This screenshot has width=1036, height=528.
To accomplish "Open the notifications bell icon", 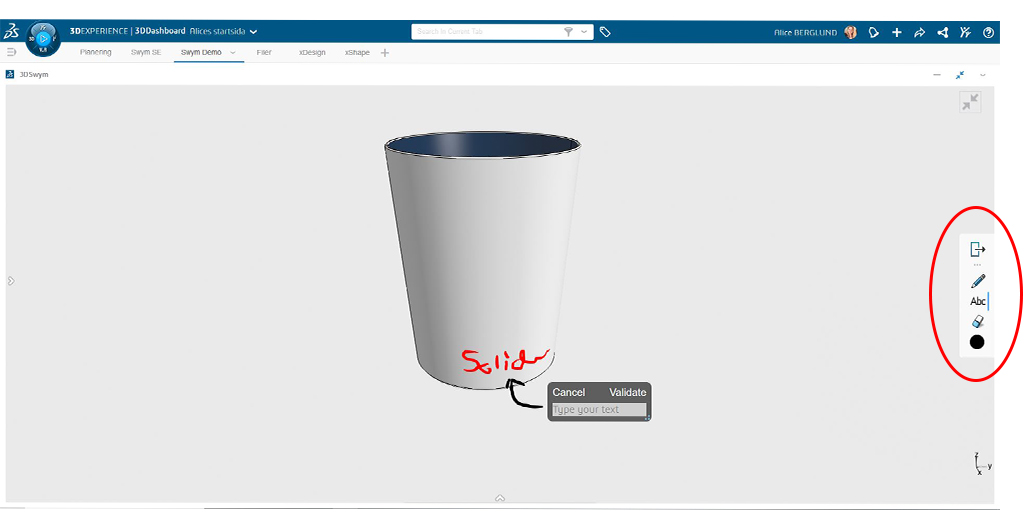I will coord(874,32).
